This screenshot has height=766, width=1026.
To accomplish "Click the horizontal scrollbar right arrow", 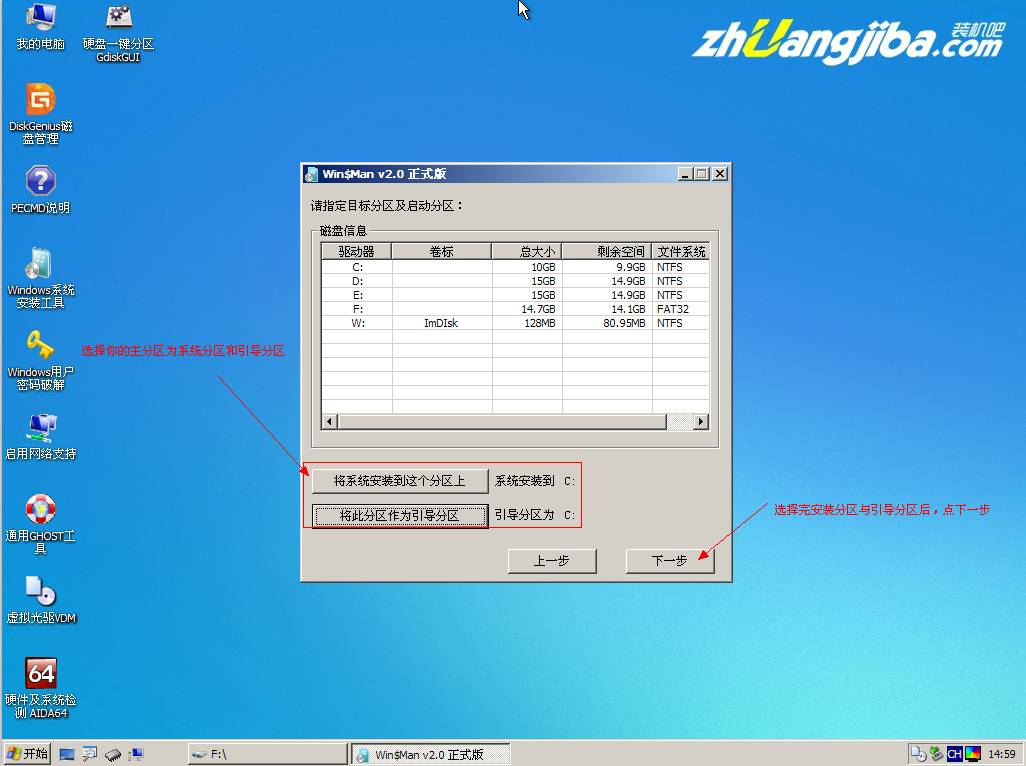I will [x=699, y=422].
